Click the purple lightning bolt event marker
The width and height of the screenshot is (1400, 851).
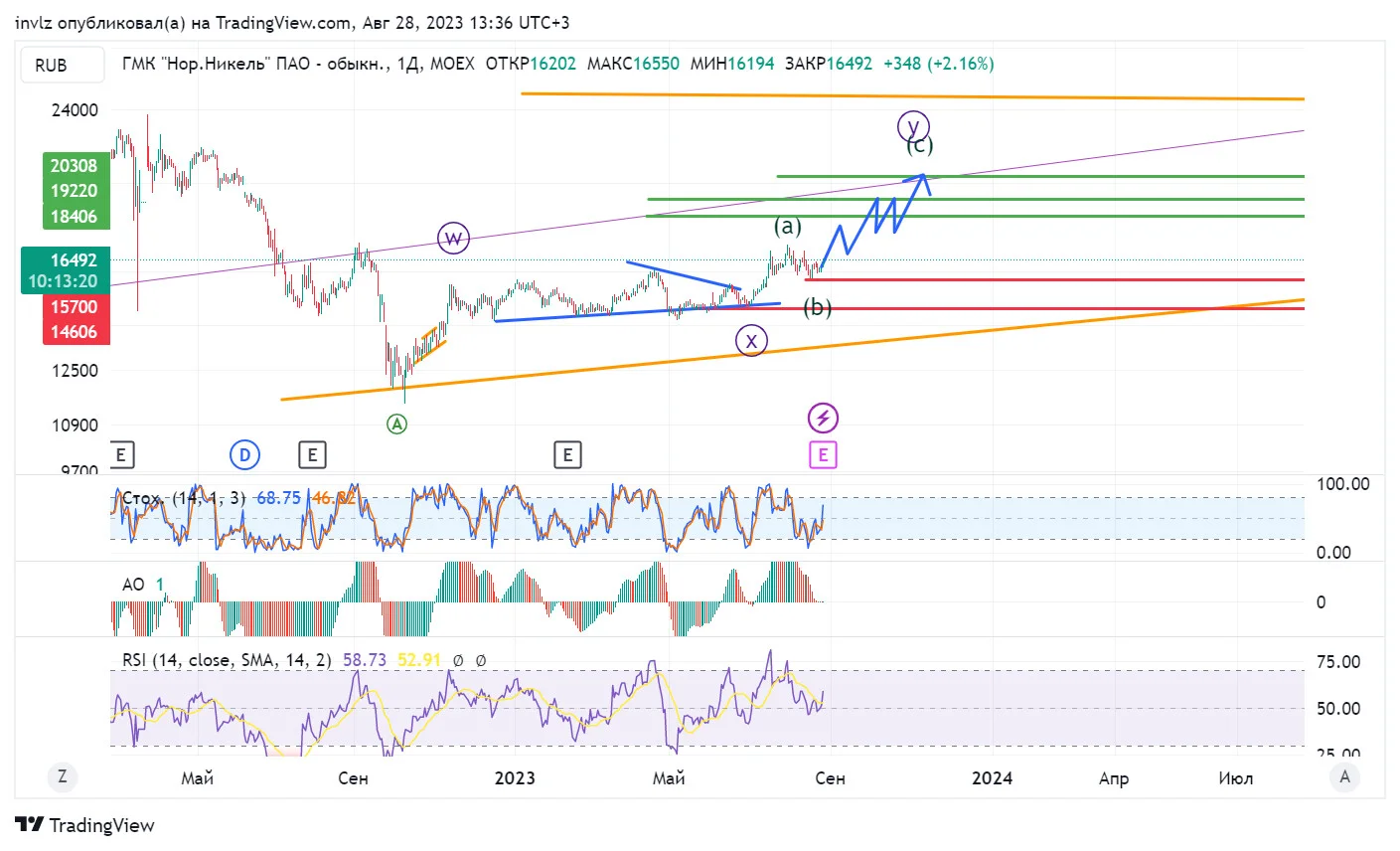tap(823, 419)
